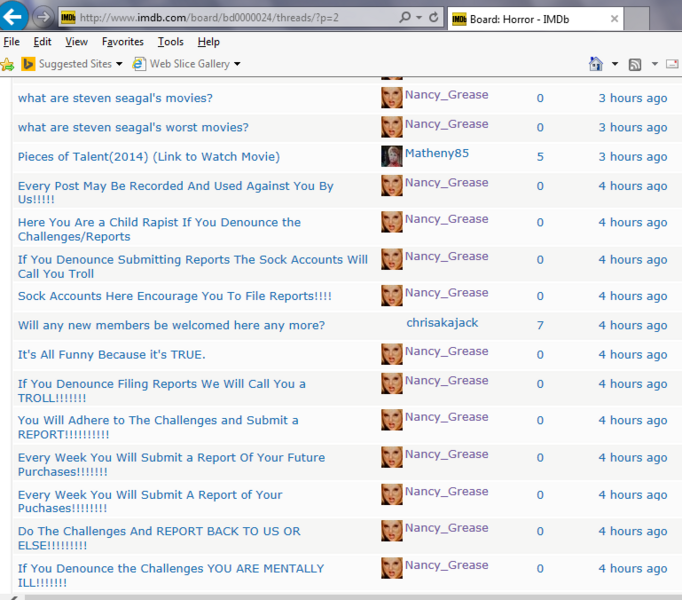Viewport: 682px width, 600px height.
Task: Click Matheny85's avatar thumbnail
Action: [392, 156]
